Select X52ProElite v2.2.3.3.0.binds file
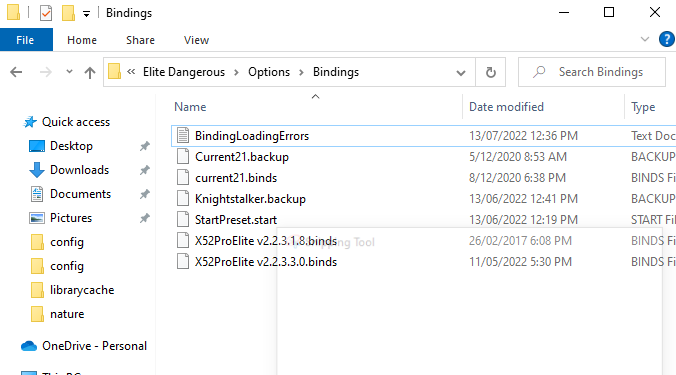This screenshot has height=375, width=676. 266,262
